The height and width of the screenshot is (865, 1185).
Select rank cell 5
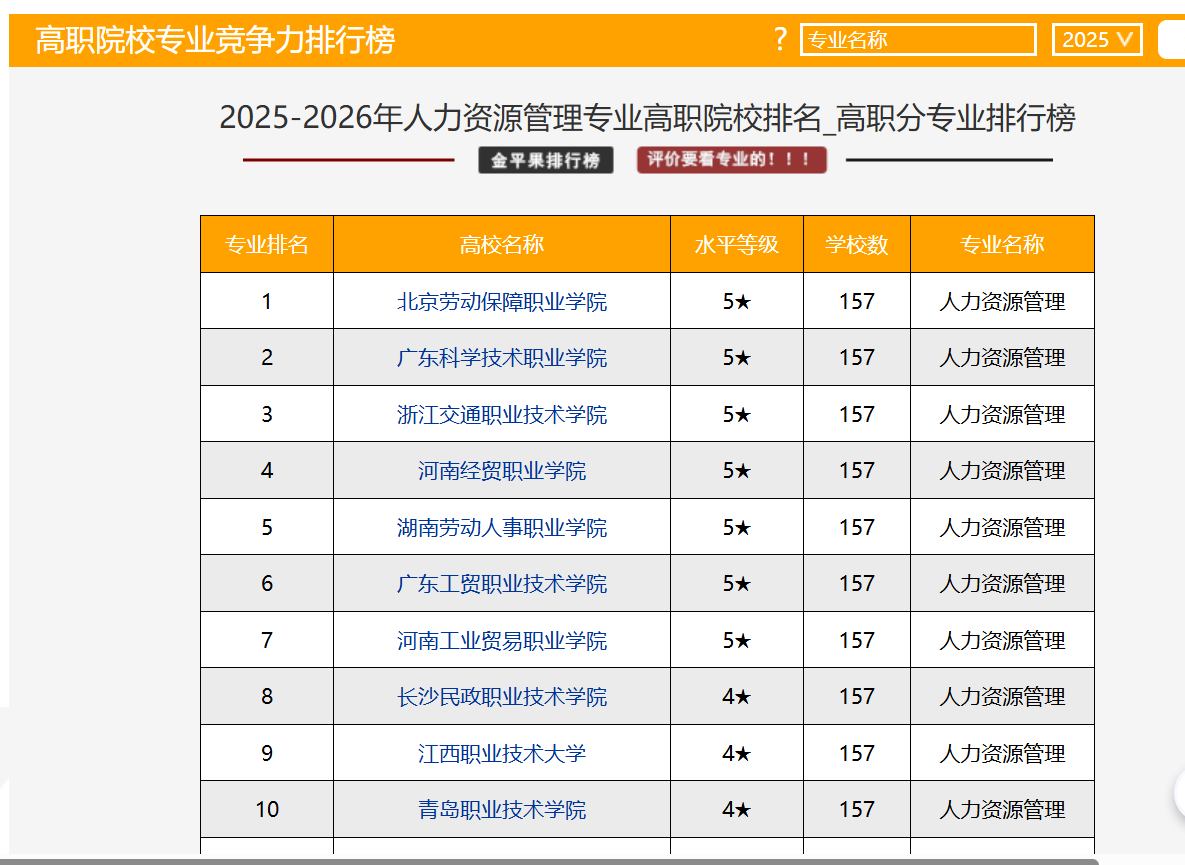pyautogui.click(x=267, y=527)
